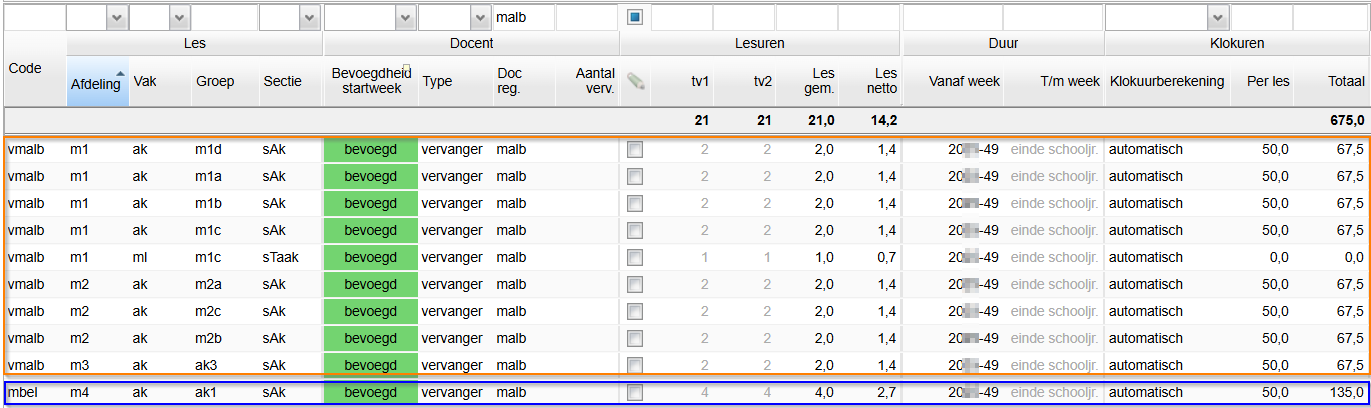The image size is (1371, 408).
Task: Enable the checkbox in the m2a row
Action: pos(635,285)
